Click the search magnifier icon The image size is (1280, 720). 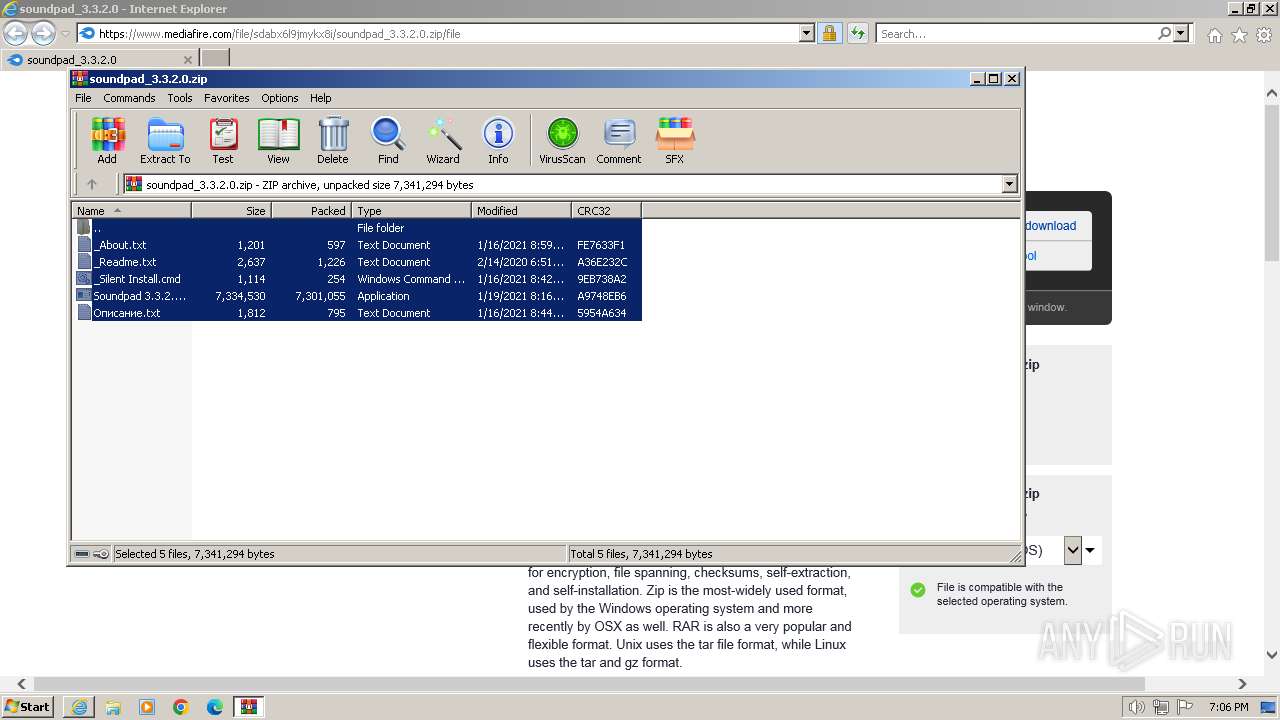pyautogui.click(x=1164, y=33)
